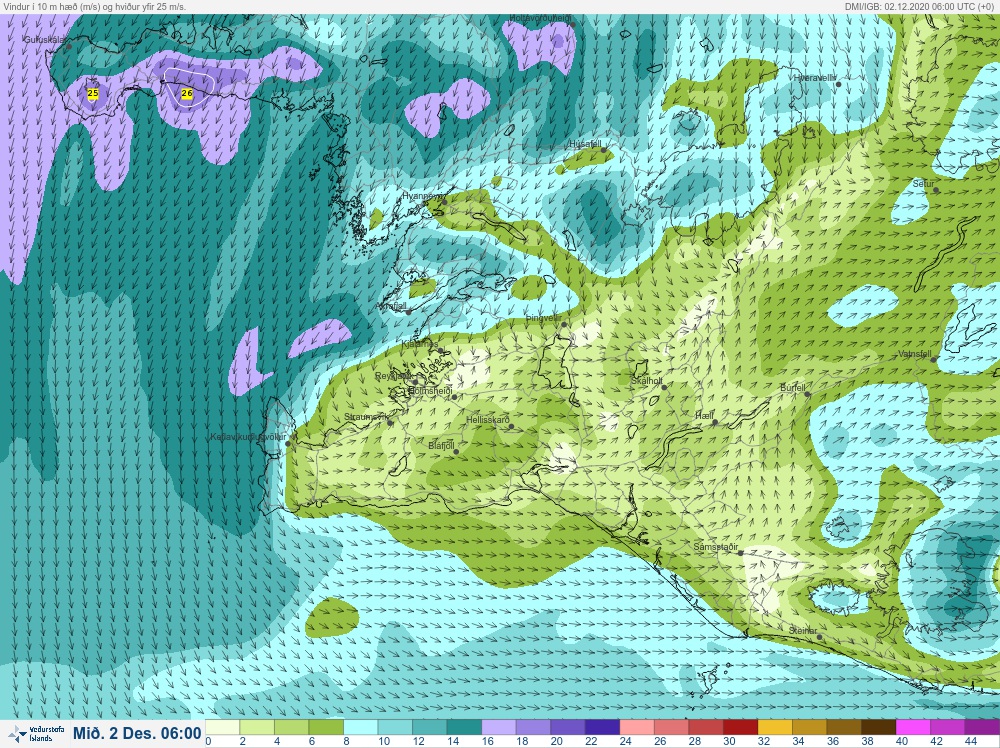Select the Búrfell station marker

pyautogui.click(x=807, y=393)
